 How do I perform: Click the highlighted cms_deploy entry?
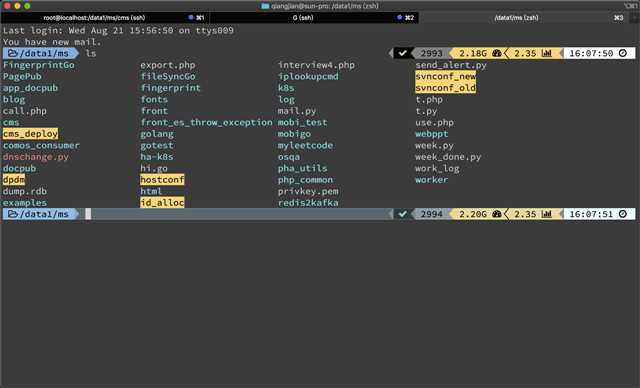point(30,133)
